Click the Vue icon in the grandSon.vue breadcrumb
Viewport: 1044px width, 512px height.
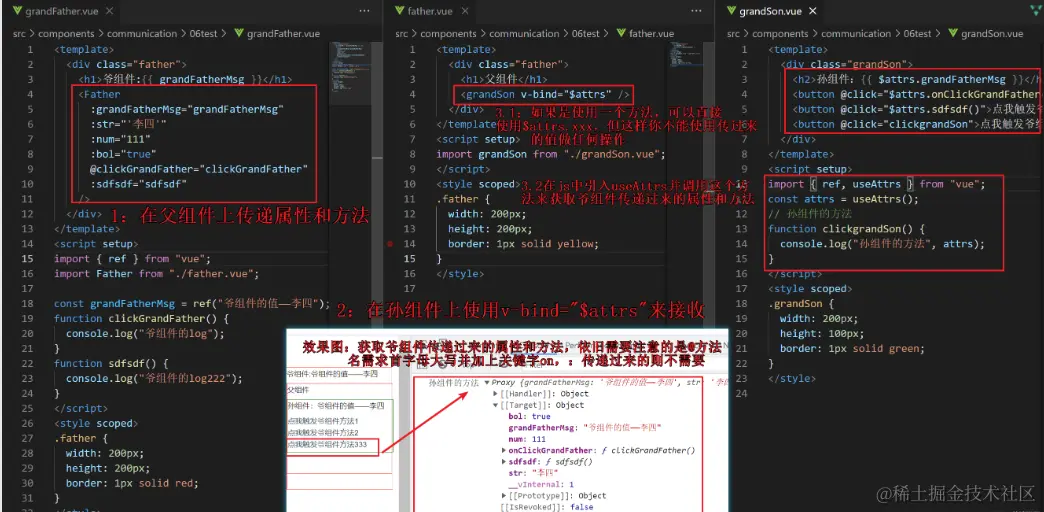click(951, 34)
